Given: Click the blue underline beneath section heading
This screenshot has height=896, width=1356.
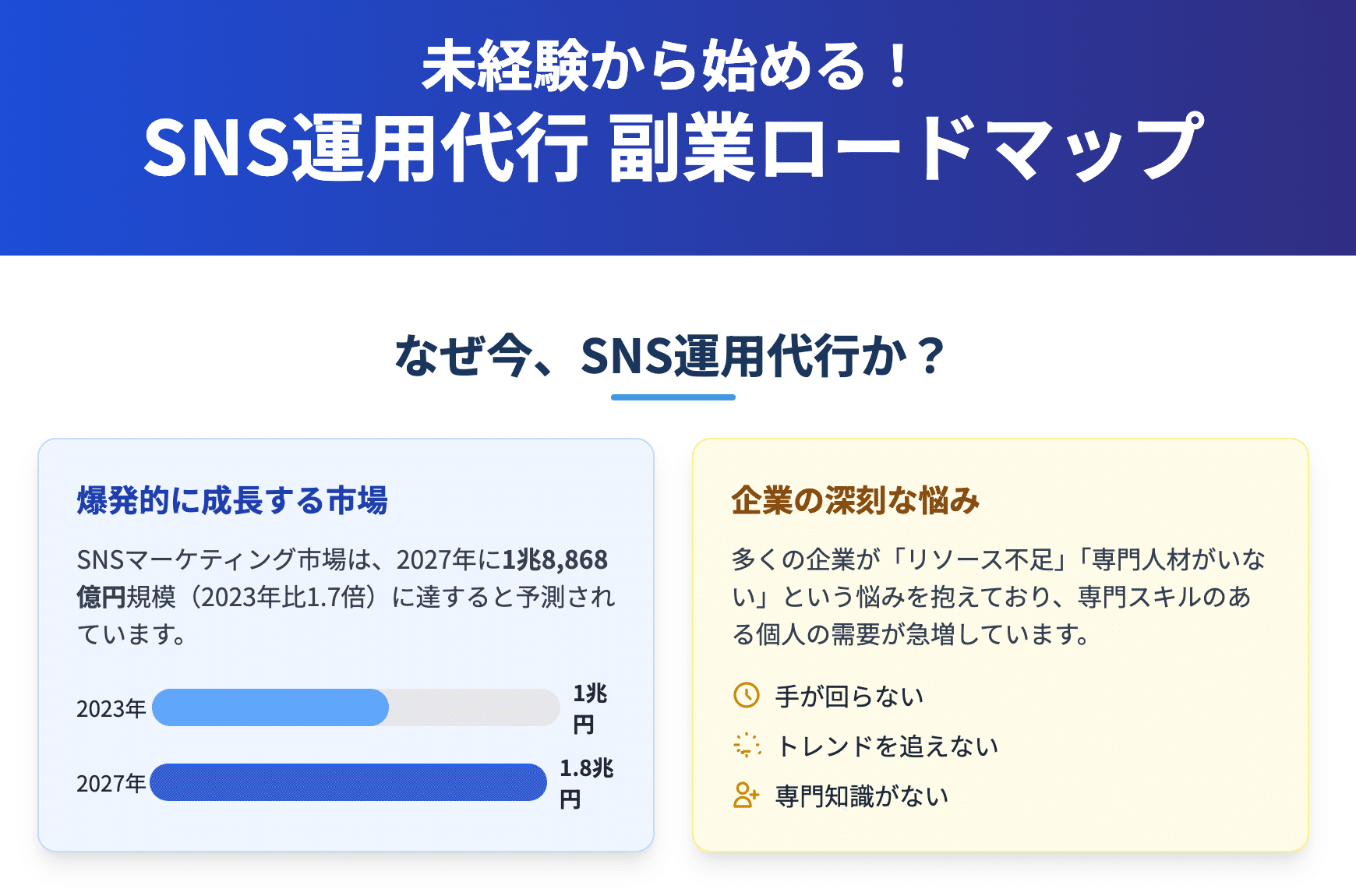Looking at the screenshot, I should tap(673, 397).
